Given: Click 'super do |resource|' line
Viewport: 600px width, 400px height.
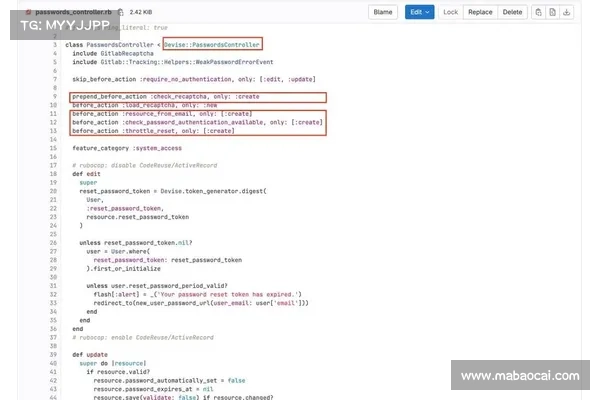Looking at the screenshot, I should click(113, 363).
